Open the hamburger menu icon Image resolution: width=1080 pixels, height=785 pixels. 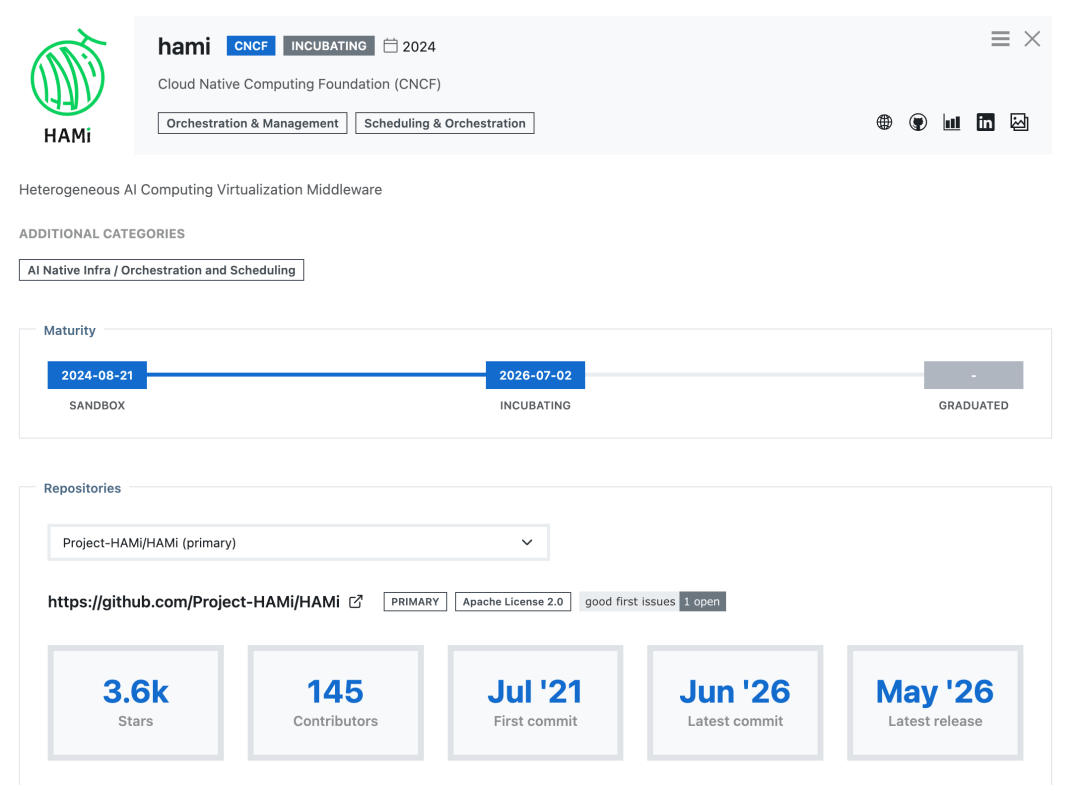[x=1000, y=39]
